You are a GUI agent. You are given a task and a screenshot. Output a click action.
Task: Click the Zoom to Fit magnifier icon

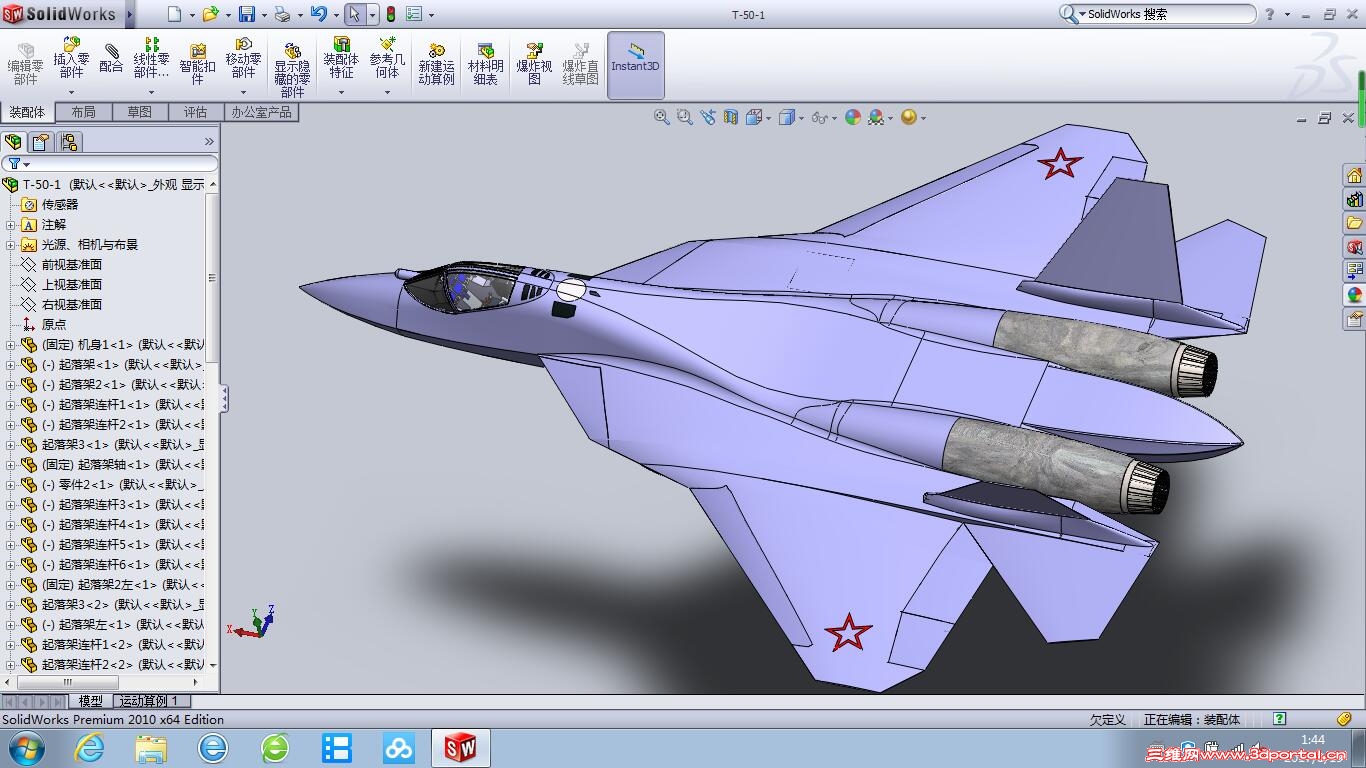[662, 117]
